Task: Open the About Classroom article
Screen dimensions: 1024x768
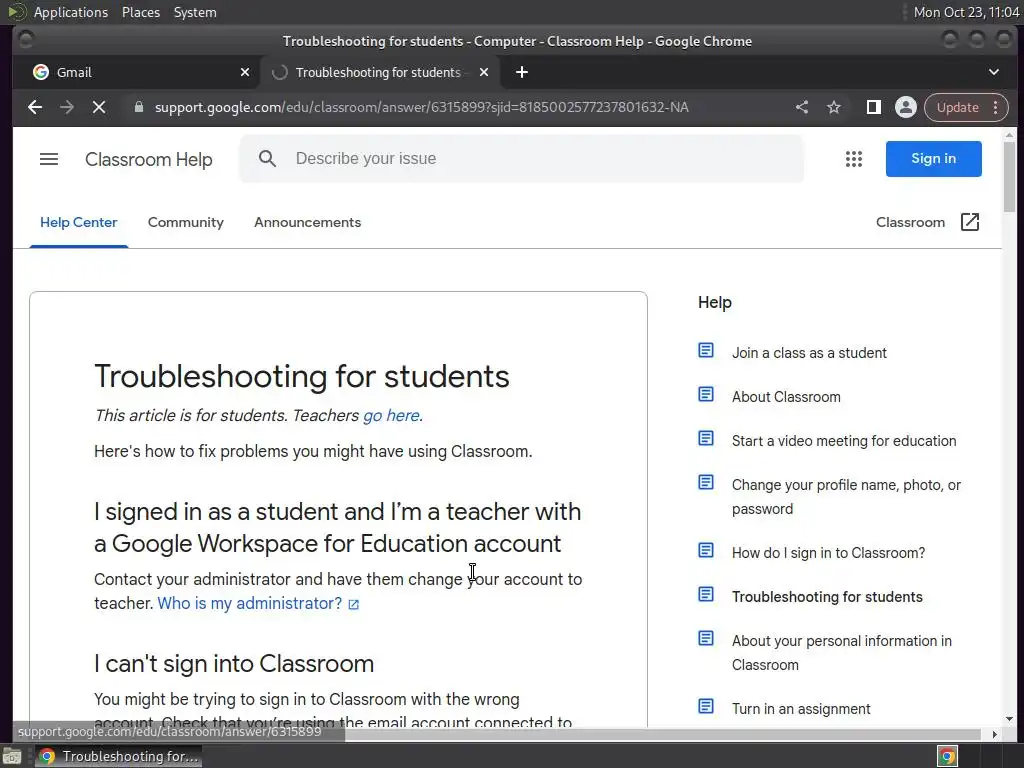Action: [x=786, y=397]
